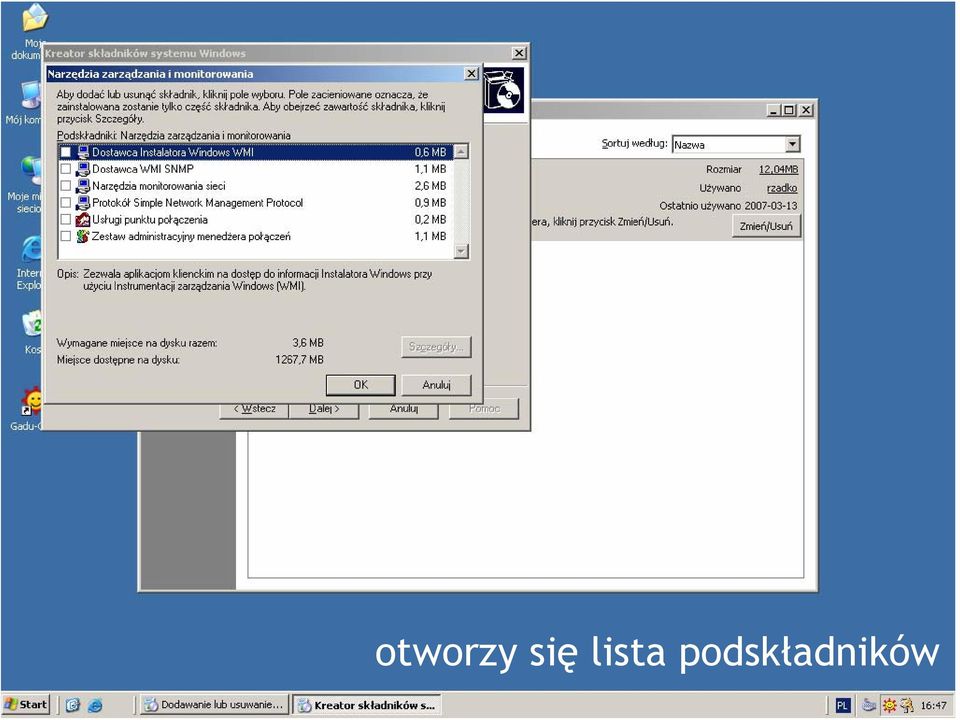
Task: Click the Szczegóły button
Action: (x=437, y=347)
